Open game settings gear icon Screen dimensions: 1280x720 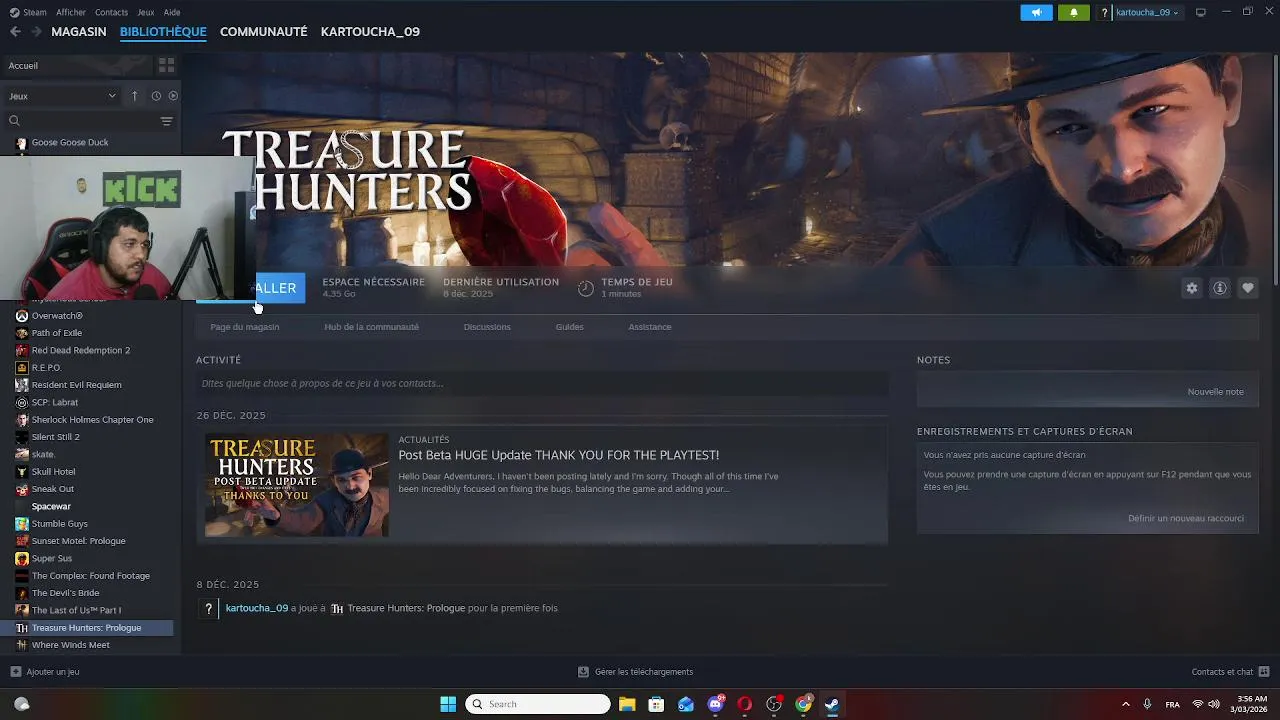point(1191,288)
